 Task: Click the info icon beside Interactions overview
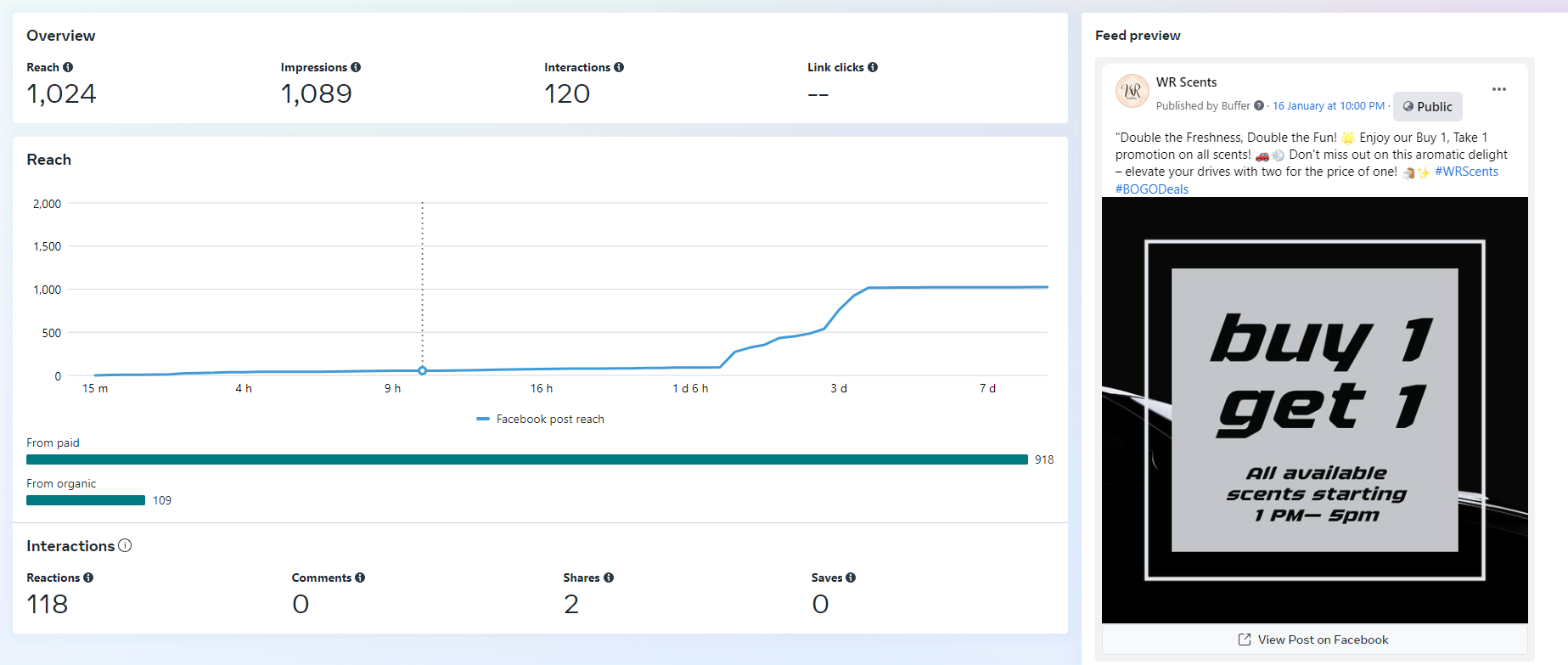619,67
